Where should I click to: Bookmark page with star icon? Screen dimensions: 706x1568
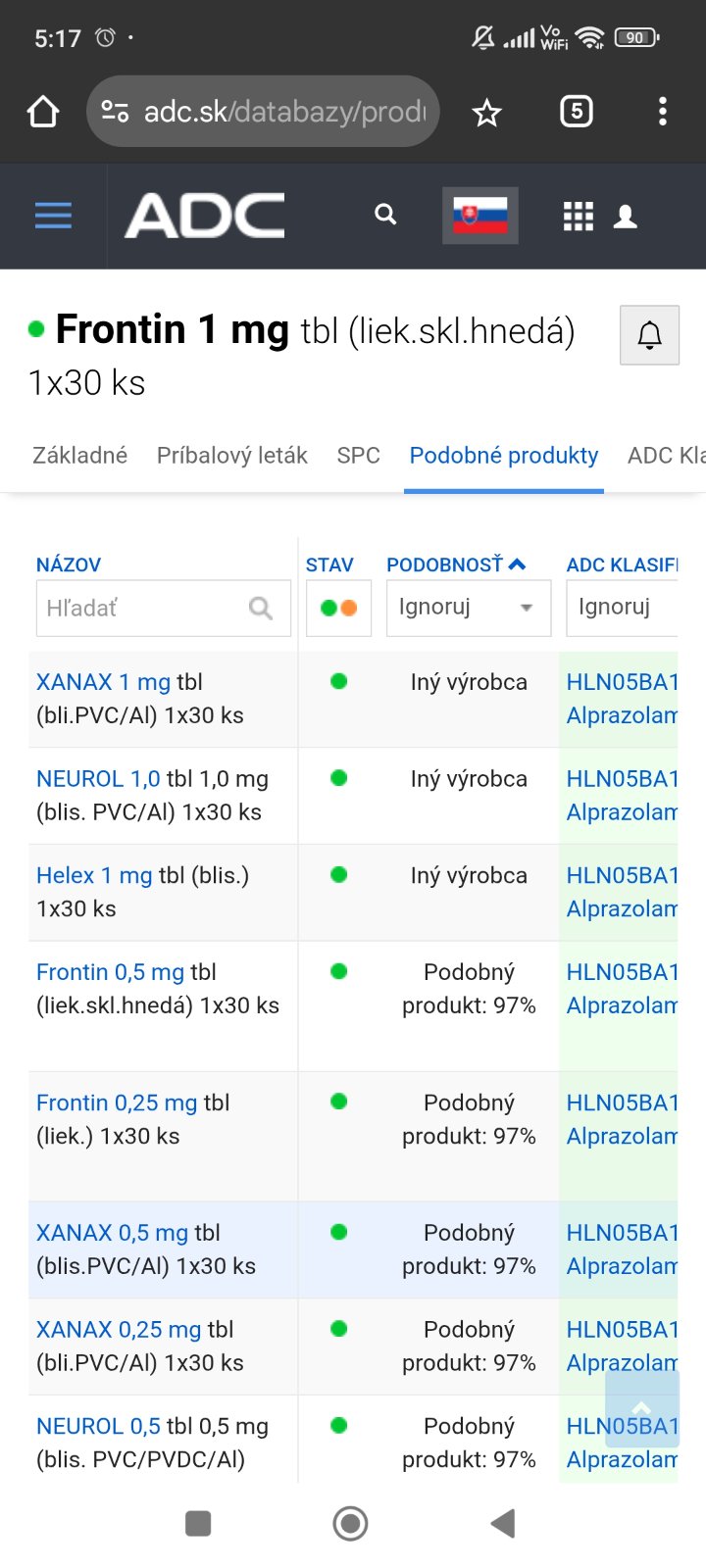(486, 113)
